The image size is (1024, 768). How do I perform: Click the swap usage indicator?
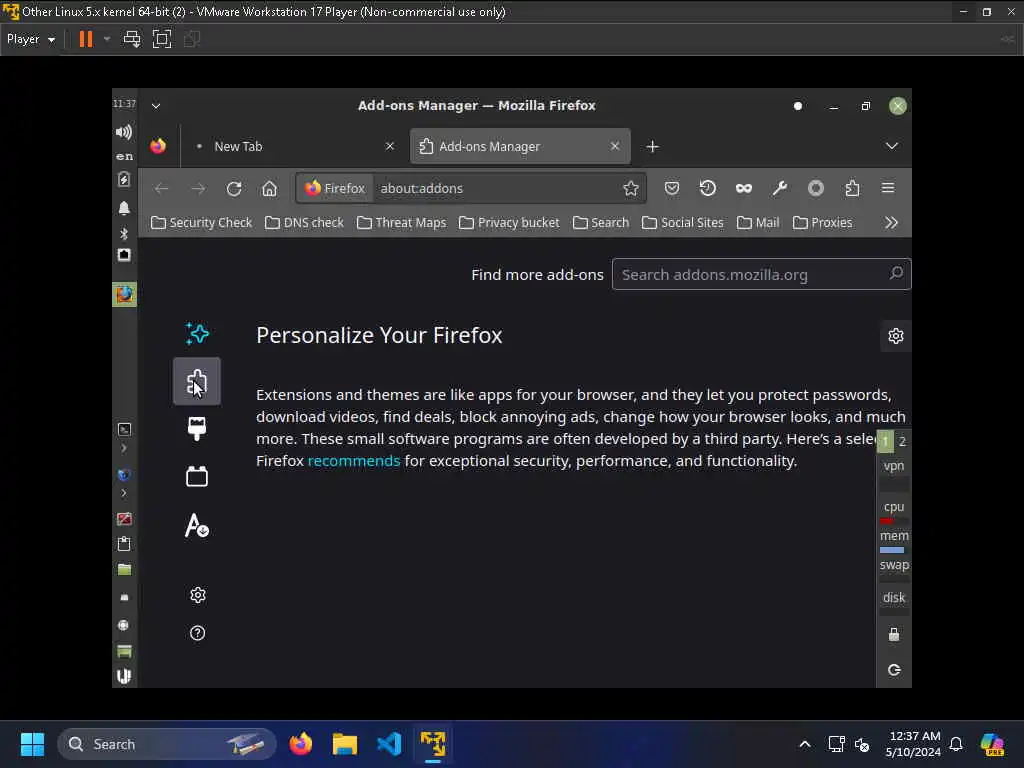[x=893, y=565]
